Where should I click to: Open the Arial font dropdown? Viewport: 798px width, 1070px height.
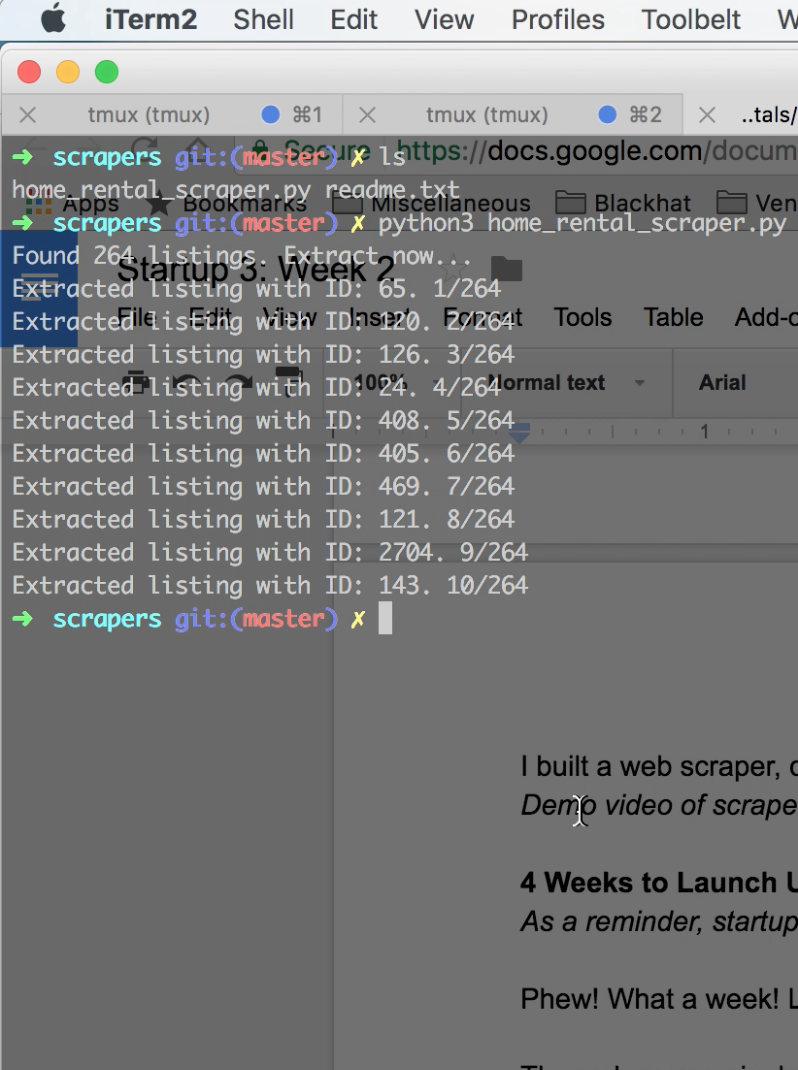point(724,382)
